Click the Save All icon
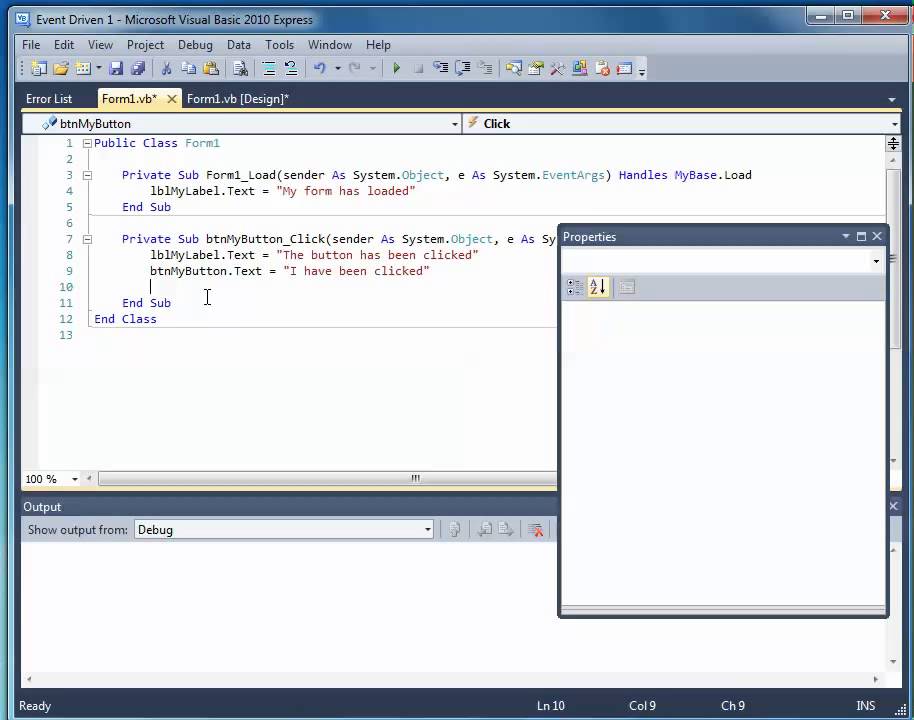 pyautogui.click(x=138, y=69)
